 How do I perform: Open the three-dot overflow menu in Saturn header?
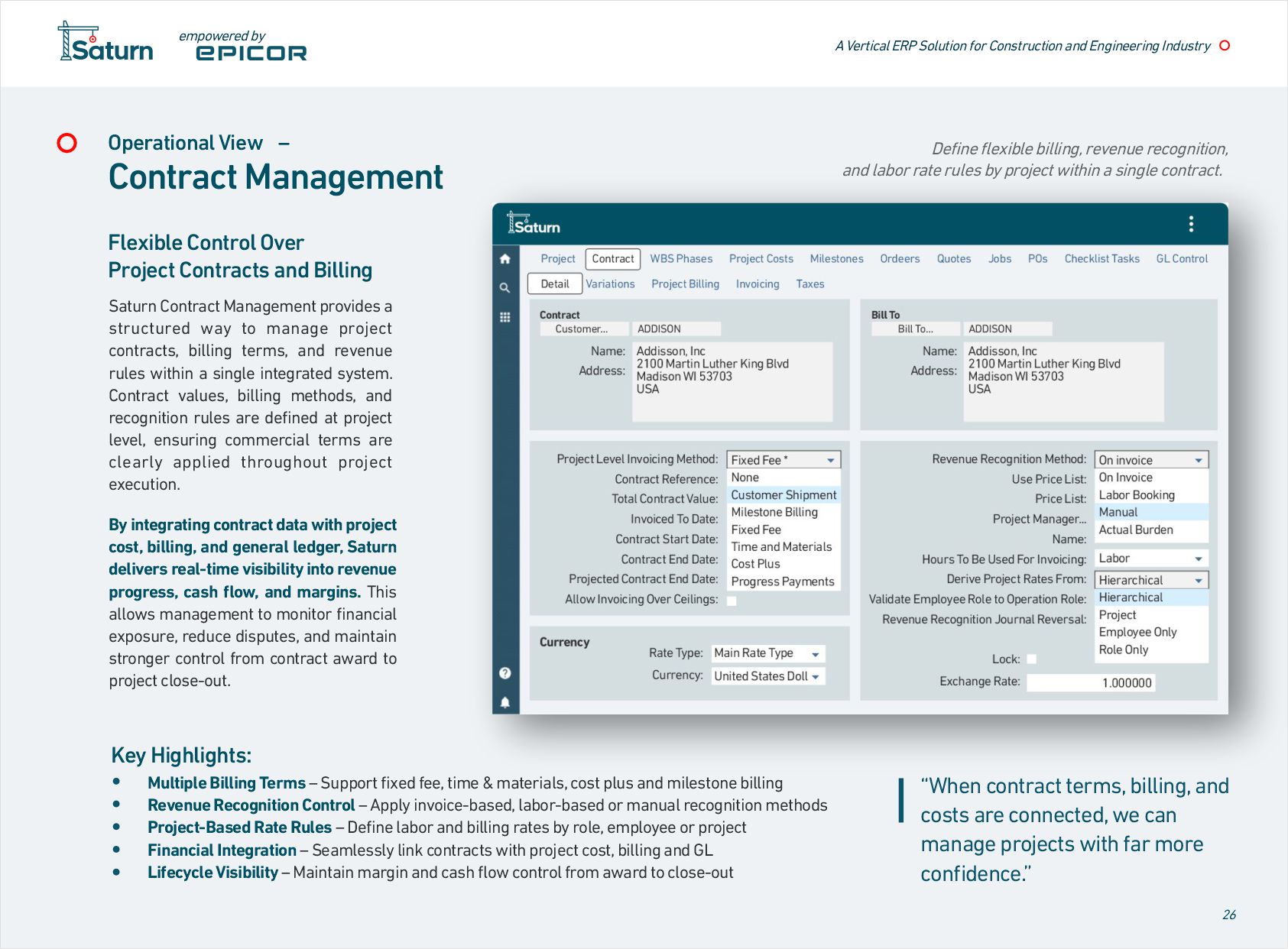[1191, 224]
